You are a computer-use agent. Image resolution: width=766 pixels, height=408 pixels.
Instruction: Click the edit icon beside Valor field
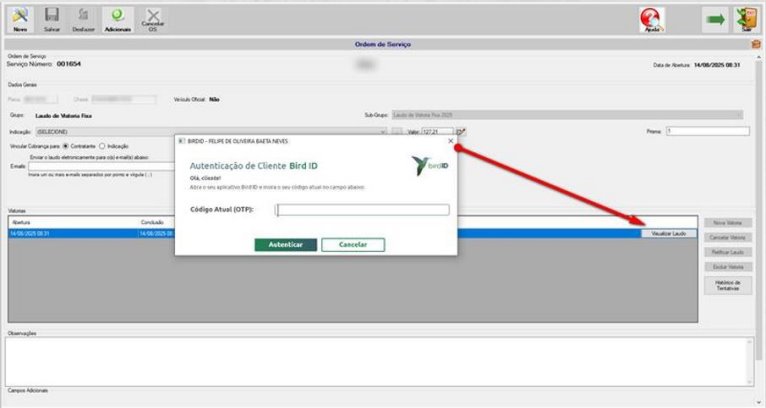tap(461, 131)
